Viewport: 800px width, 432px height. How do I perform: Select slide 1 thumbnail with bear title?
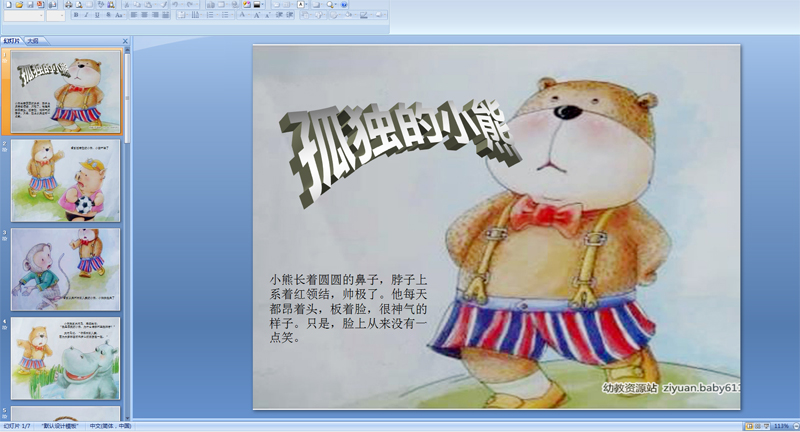[x=66, y=92]
